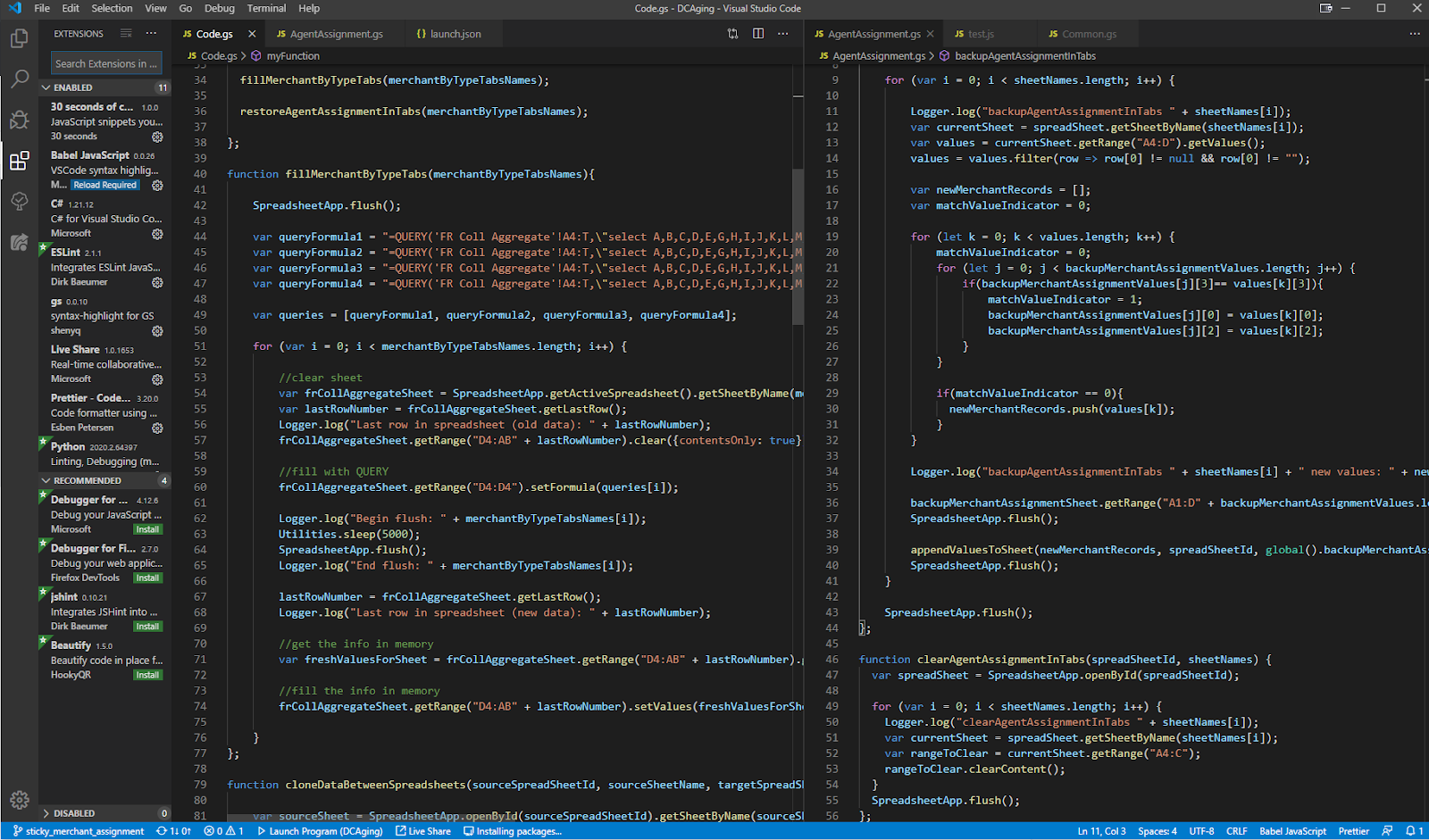
Task: Open the Manage gear in activity bar
Action: (20, 800)
